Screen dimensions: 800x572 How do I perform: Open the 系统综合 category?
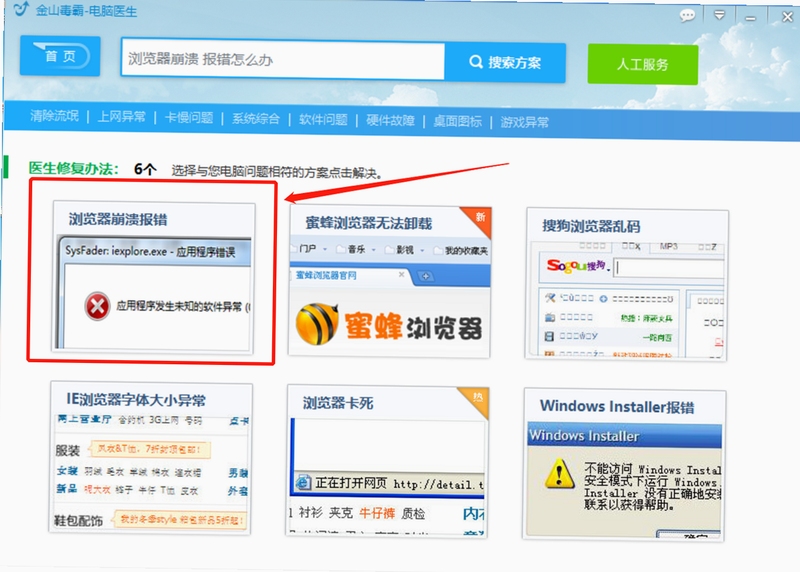tap(256, 119)
